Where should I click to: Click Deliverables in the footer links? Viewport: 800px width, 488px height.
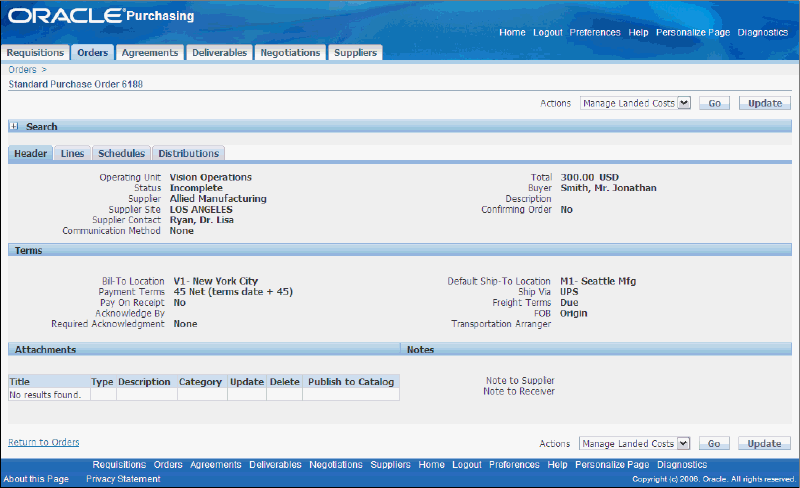pyautogui.click(x=276, y=465)
